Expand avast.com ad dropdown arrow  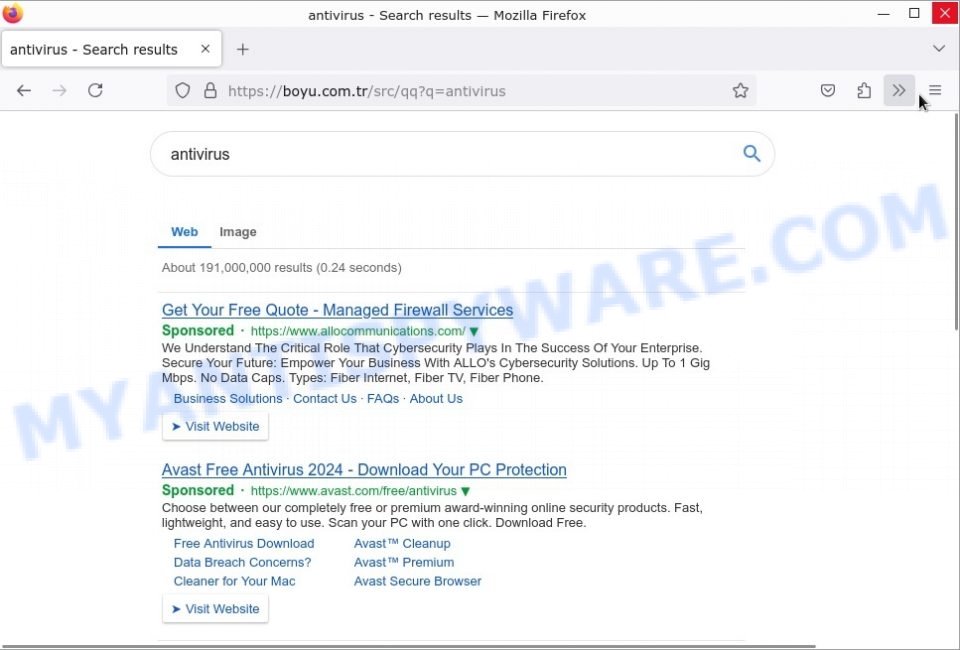tap(465, 491)
